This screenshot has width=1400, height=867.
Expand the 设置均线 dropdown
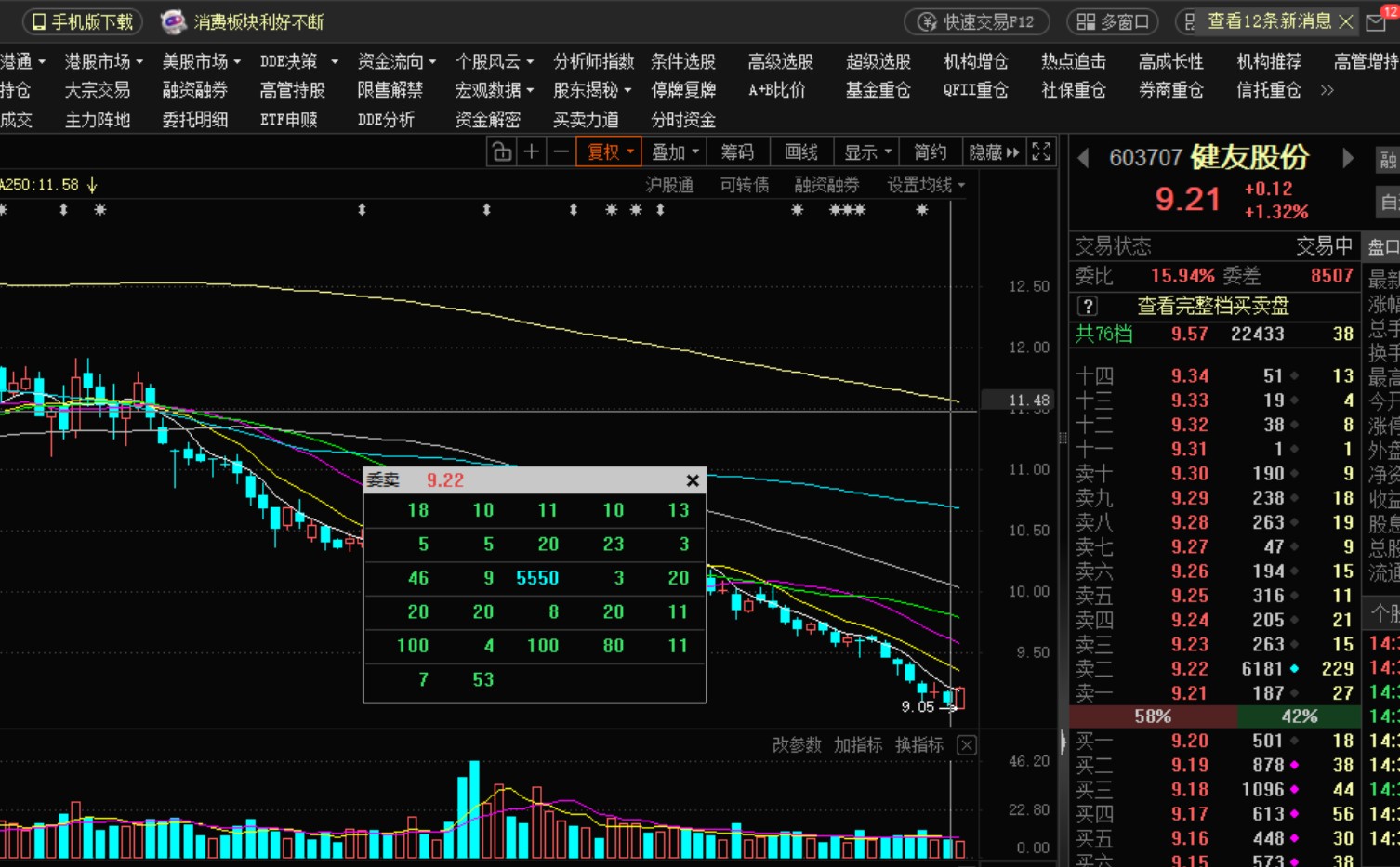(x=926, y=185)
